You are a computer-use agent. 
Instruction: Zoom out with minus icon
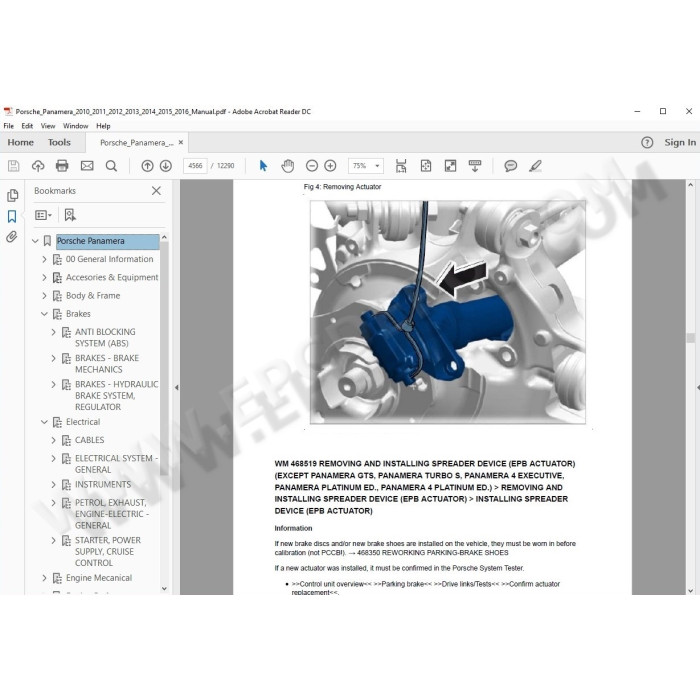pos(312,166)
